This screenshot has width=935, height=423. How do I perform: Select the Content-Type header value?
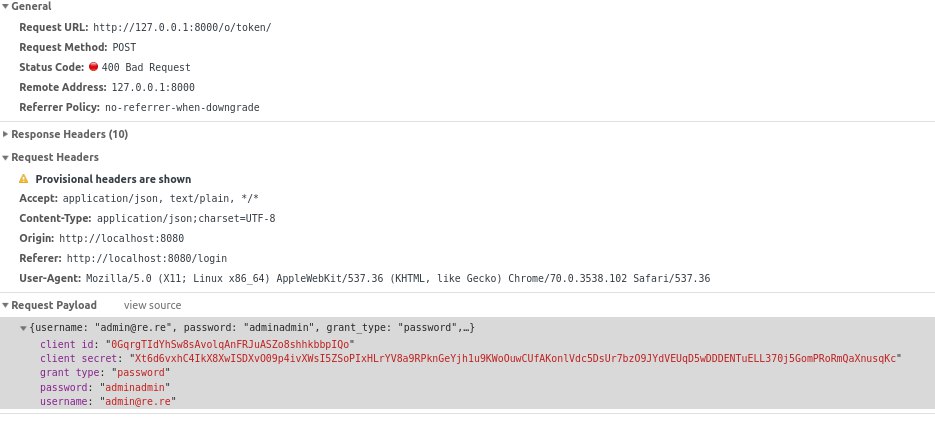click(186, 218)
